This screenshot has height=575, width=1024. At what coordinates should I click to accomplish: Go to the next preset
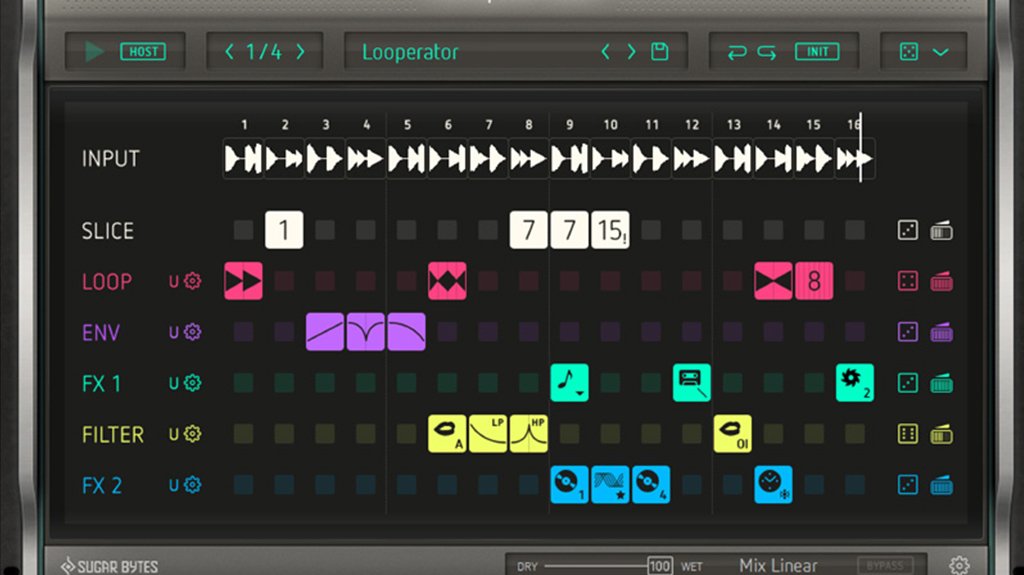tap(632, 52)
